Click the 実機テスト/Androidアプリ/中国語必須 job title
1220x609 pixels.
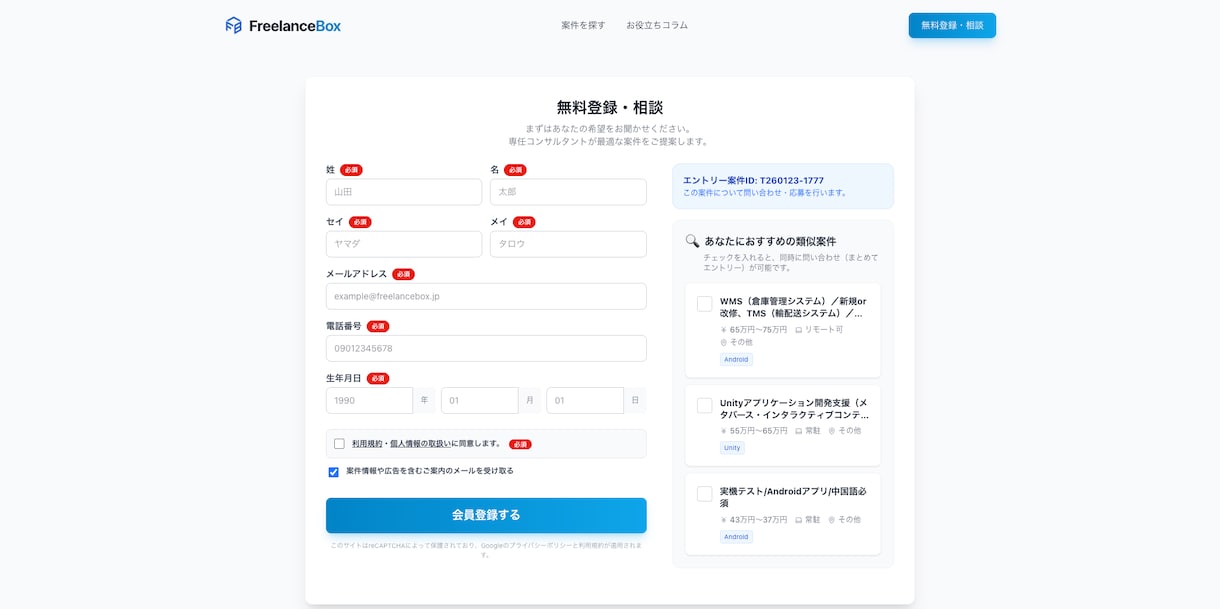tap(793, 497)
